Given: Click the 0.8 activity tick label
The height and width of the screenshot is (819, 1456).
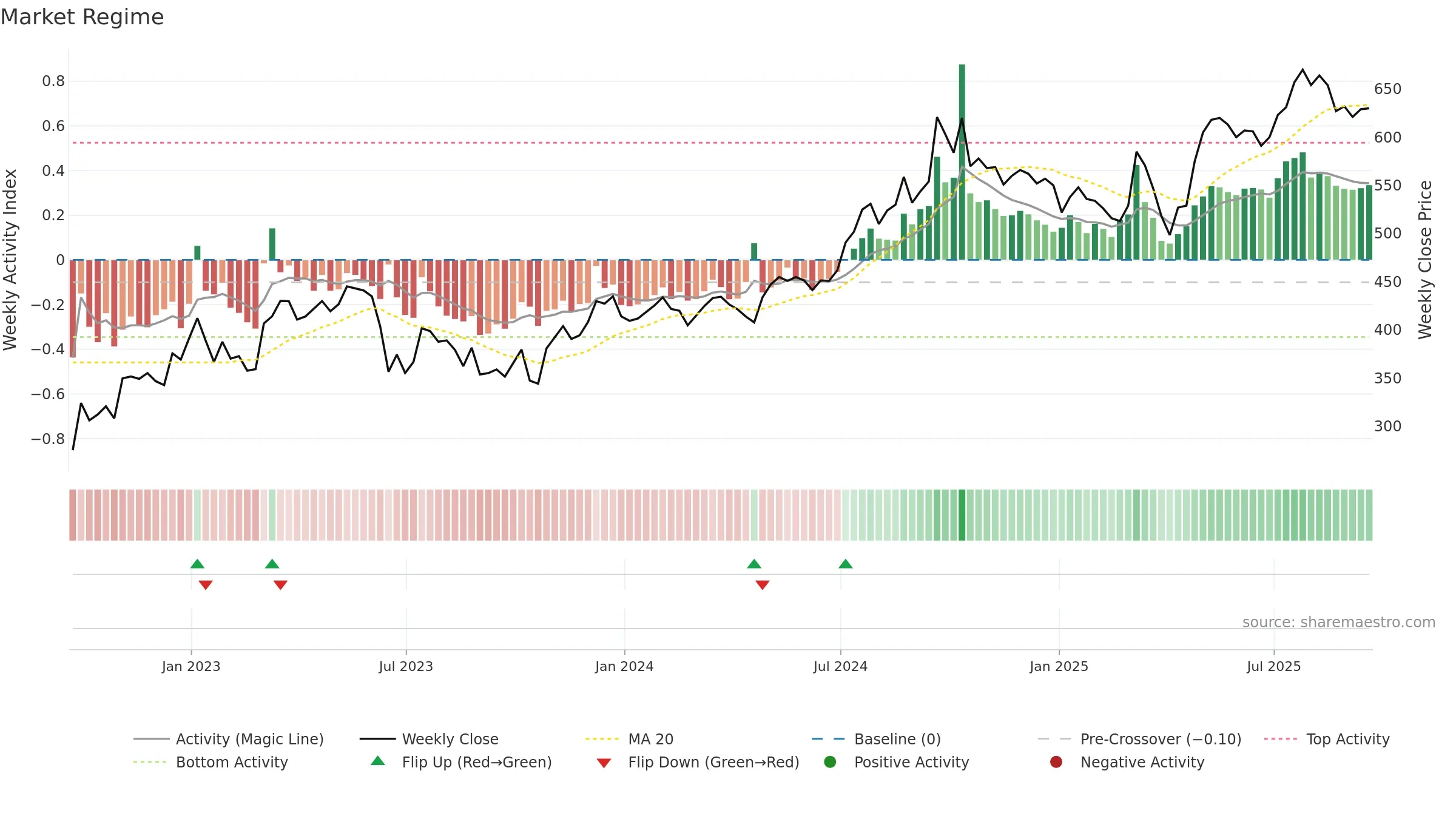Looking at the screenshot, I should 53,81.
